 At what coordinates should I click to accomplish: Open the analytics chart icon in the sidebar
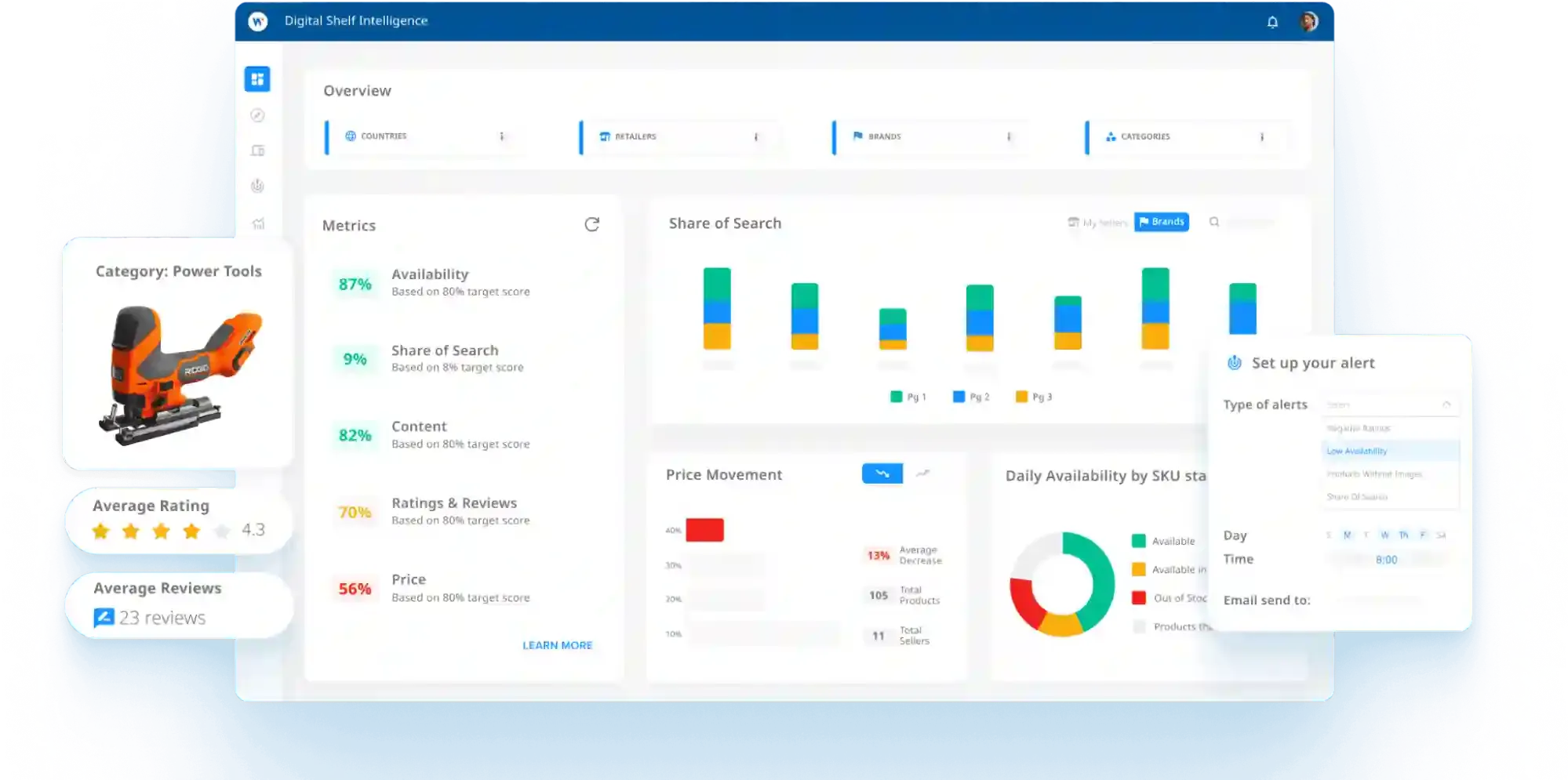pos(257,223)
